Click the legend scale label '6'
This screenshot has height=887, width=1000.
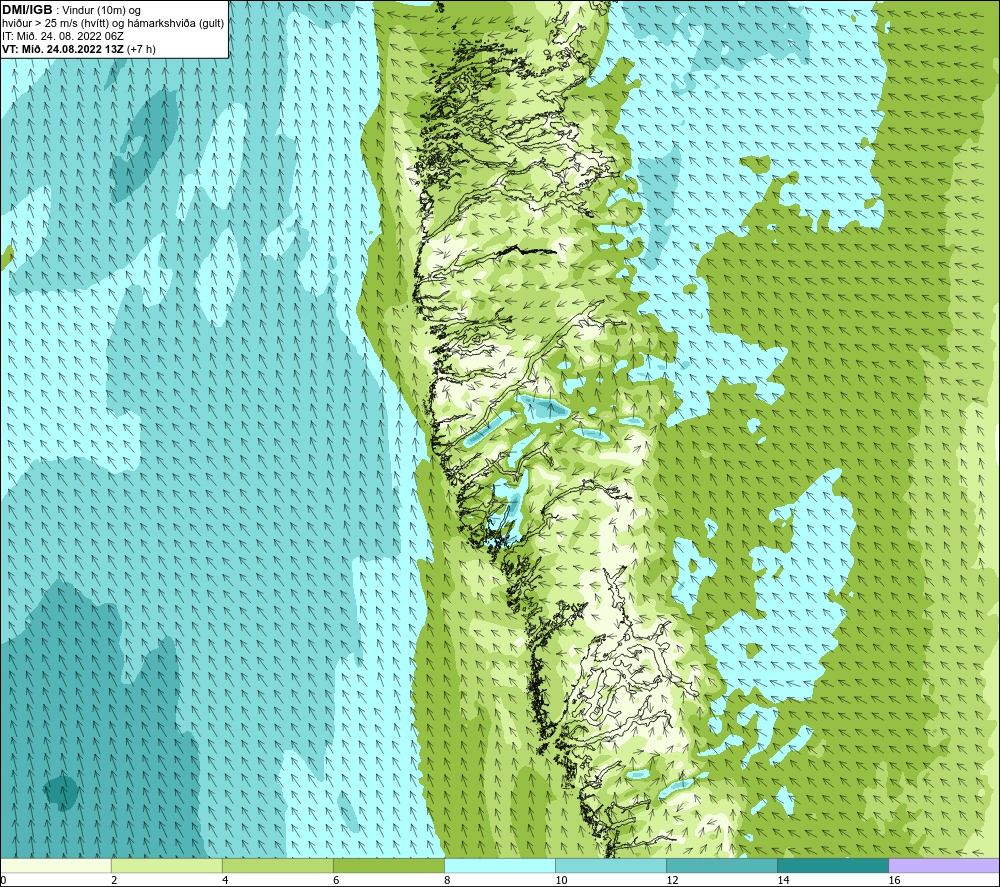pos(335,880)
